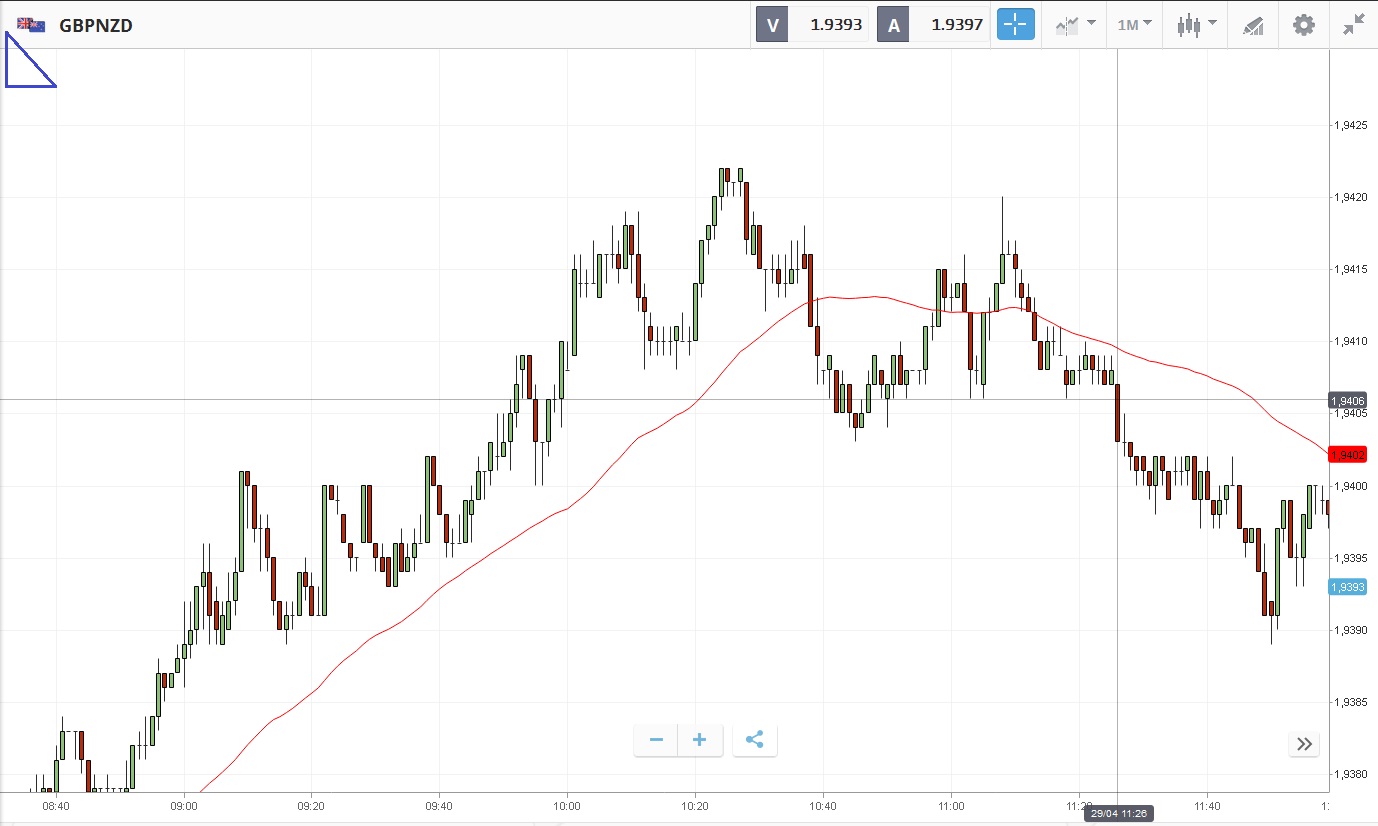Collapse the chart from fullscreen view
1378x826 pixels.
(1354, 25)
